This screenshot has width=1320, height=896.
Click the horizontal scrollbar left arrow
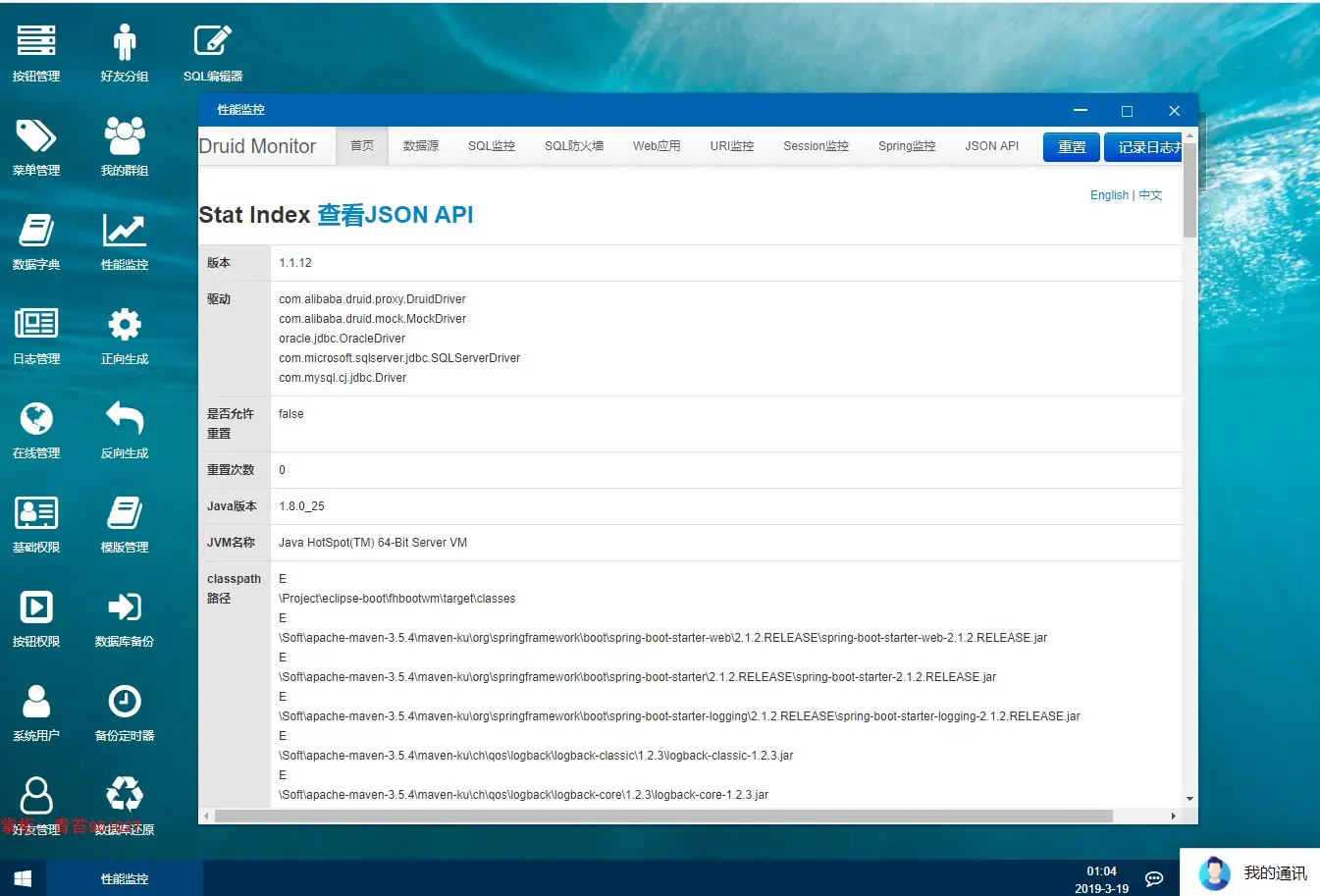205,816
